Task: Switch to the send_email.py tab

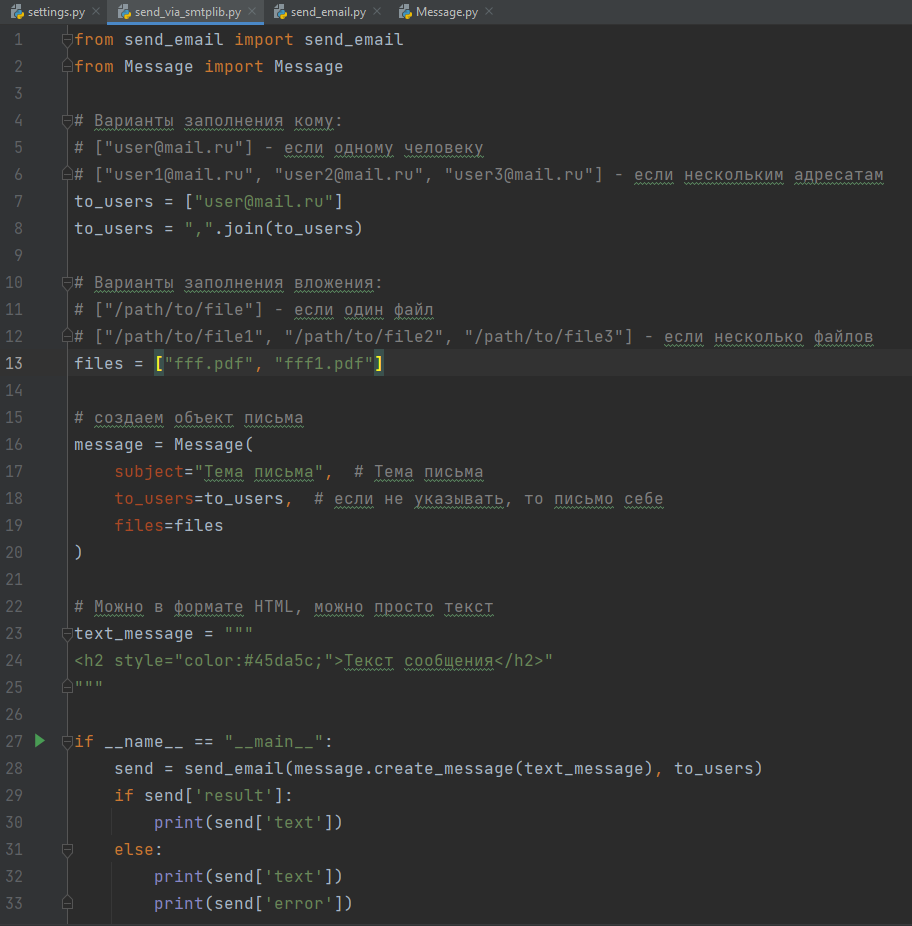Action: 328,12
